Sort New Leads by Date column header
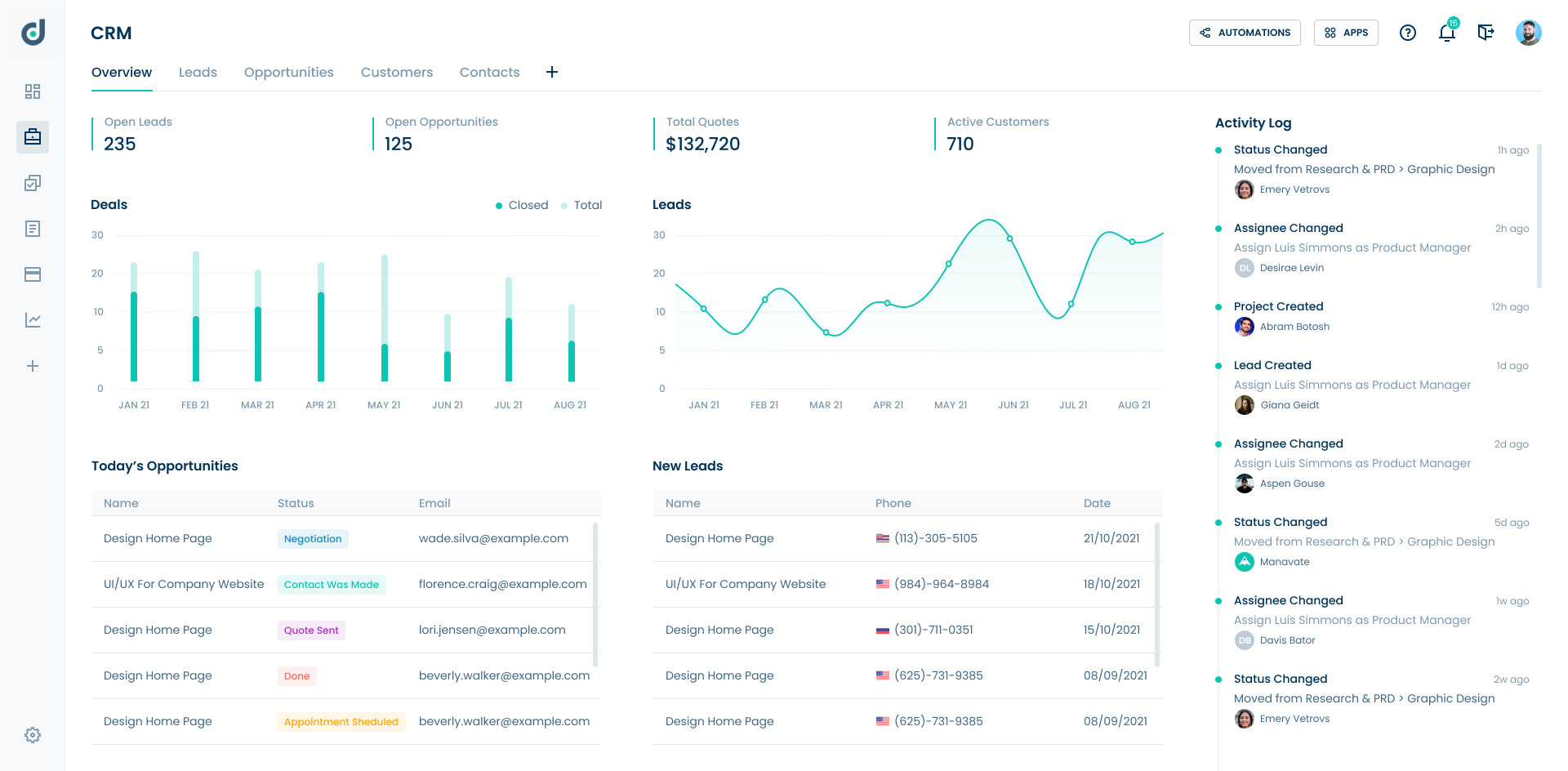The width and height of the screenshot is (1568, 771). 1097,503
